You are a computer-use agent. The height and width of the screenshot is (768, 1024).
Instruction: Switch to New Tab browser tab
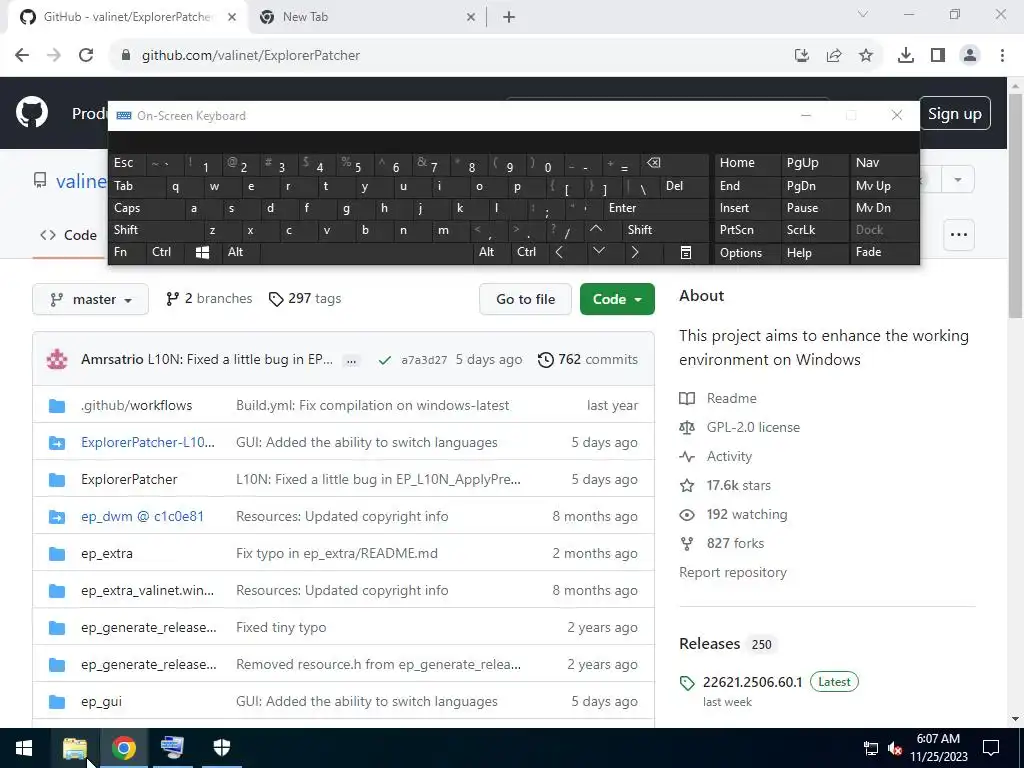(x=367, y=17)
